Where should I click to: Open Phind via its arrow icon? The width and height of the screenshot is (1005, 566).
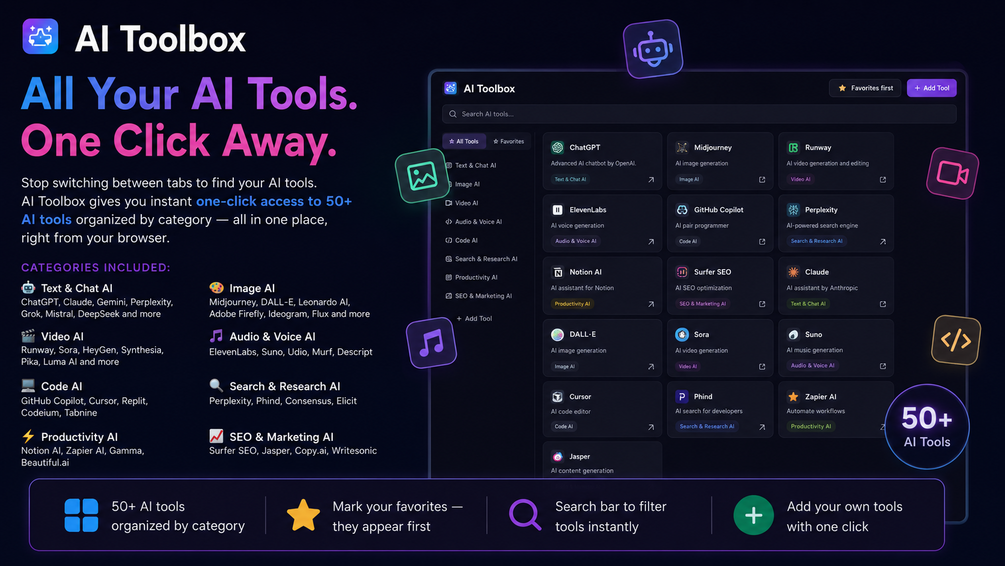pos(762,427)
